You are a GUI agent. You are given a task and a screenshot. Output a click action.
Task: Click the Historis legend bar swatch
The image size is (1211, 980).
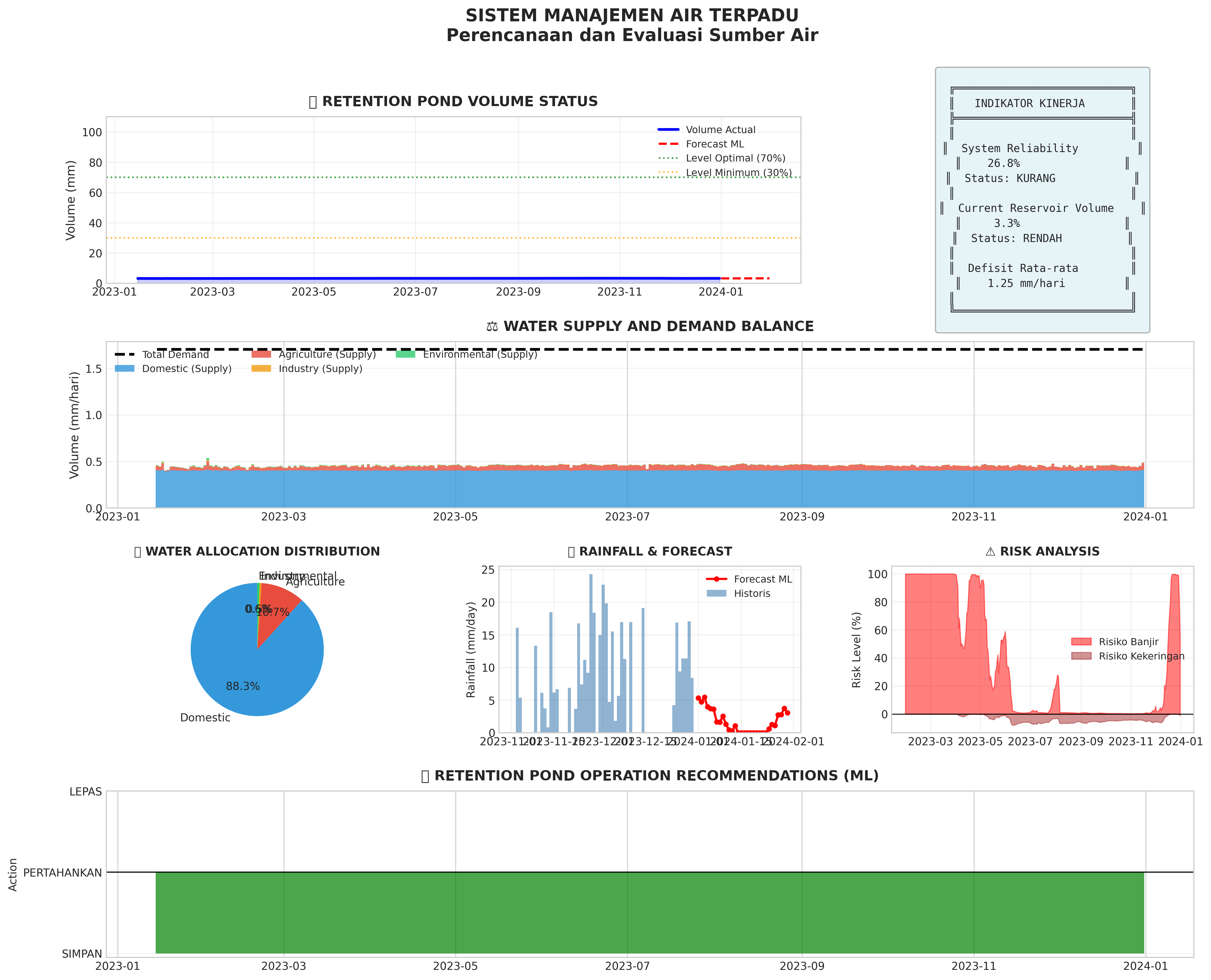[x=717, y=593]
